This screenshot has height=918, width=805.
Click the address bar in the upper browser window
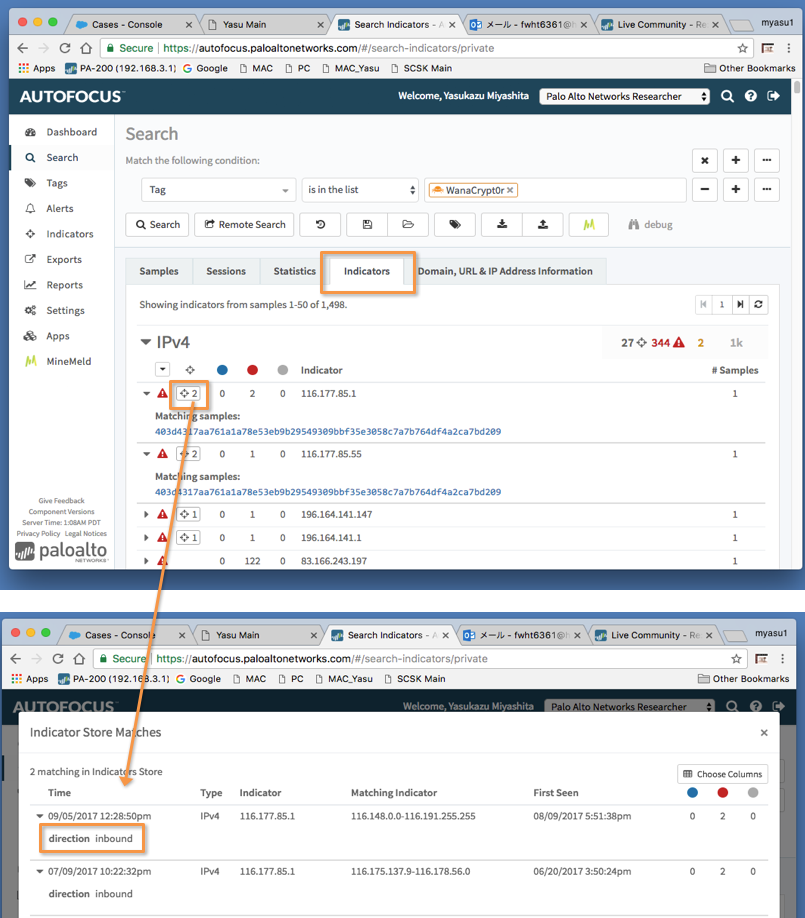pyautogui.click(x=426, y=48)
